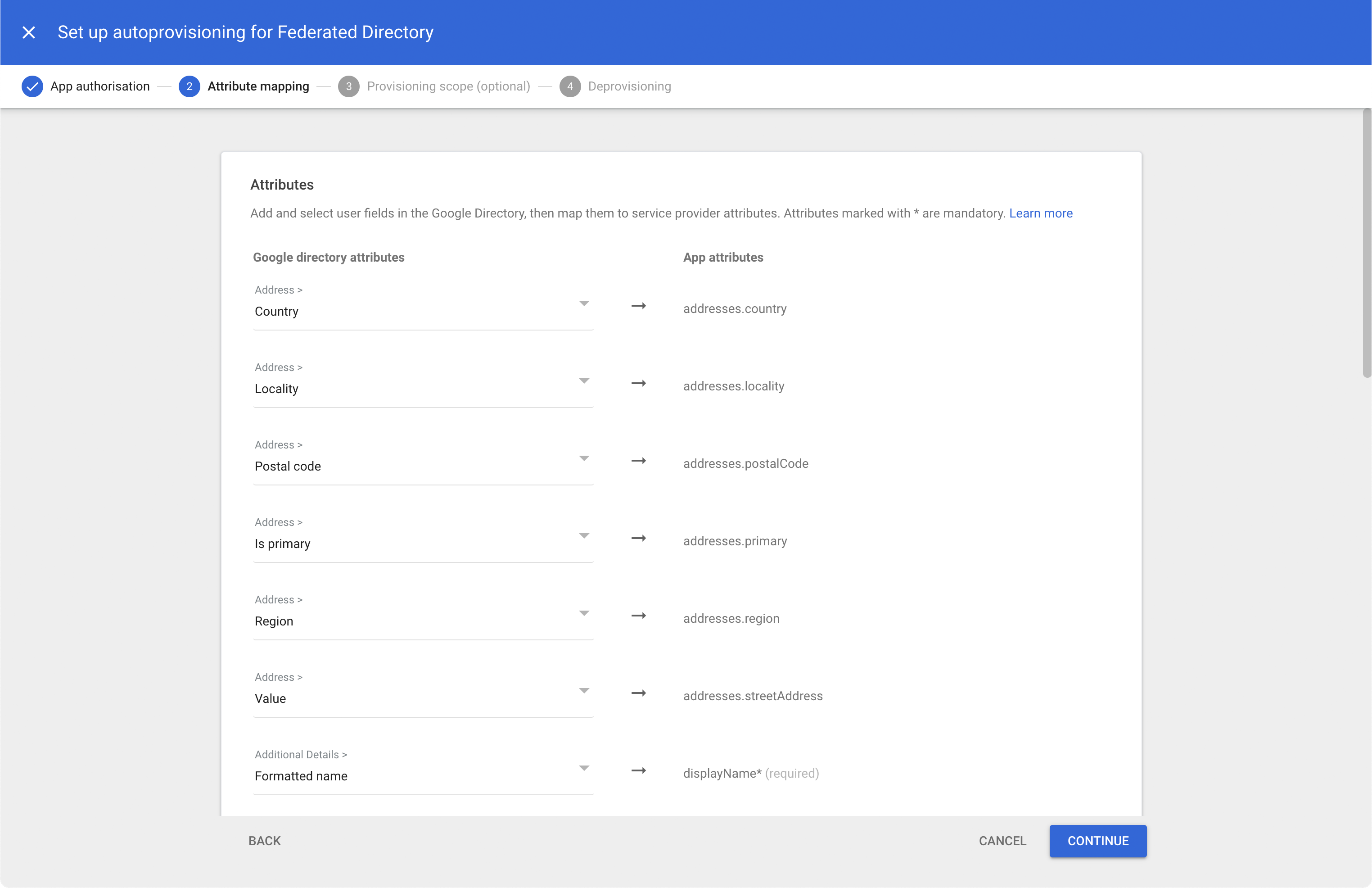Click the arrow icon beside addresses.region

click(x=638, y=616)
